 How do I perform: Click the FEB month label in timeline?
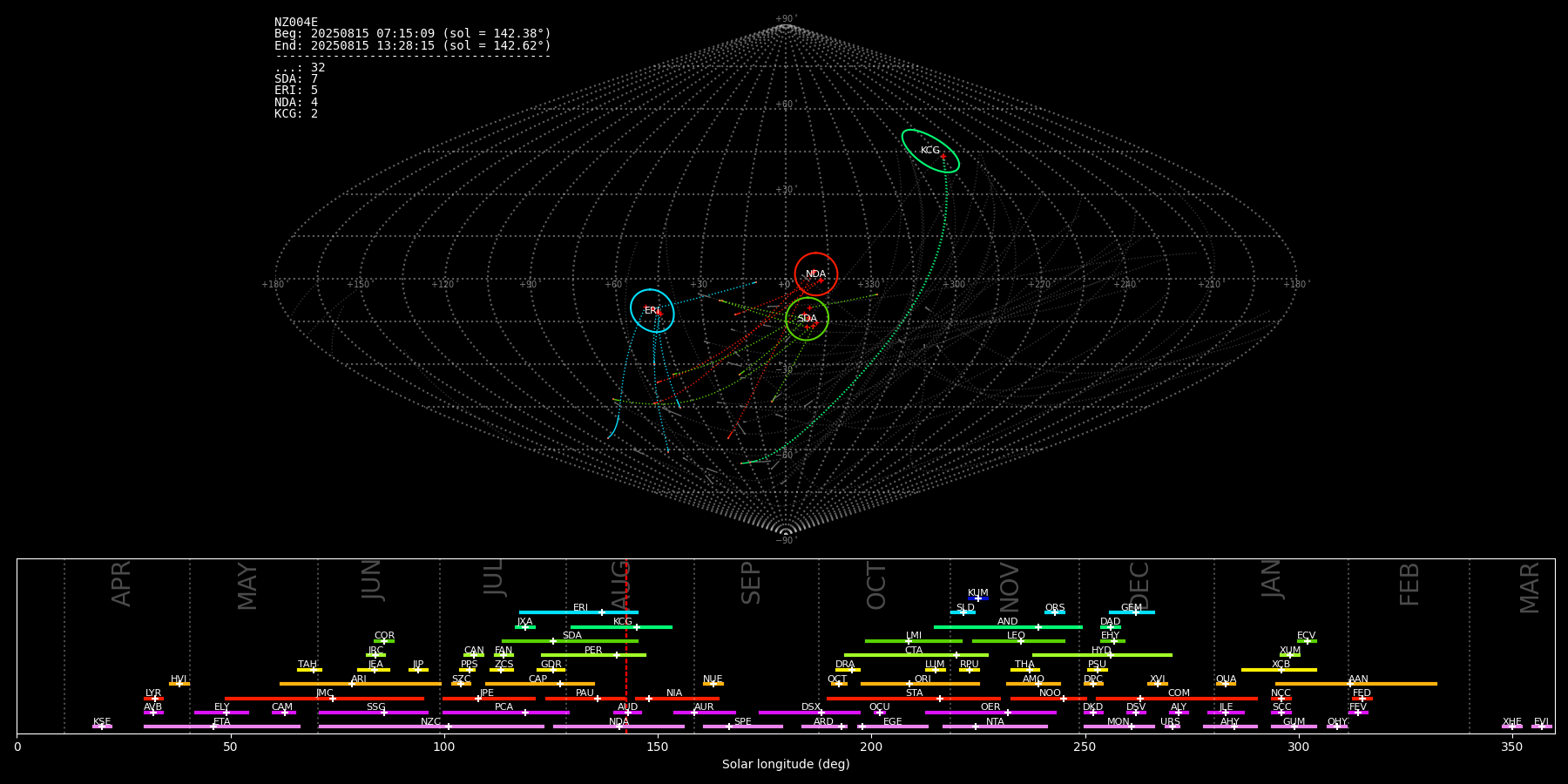pos(1409,584)
